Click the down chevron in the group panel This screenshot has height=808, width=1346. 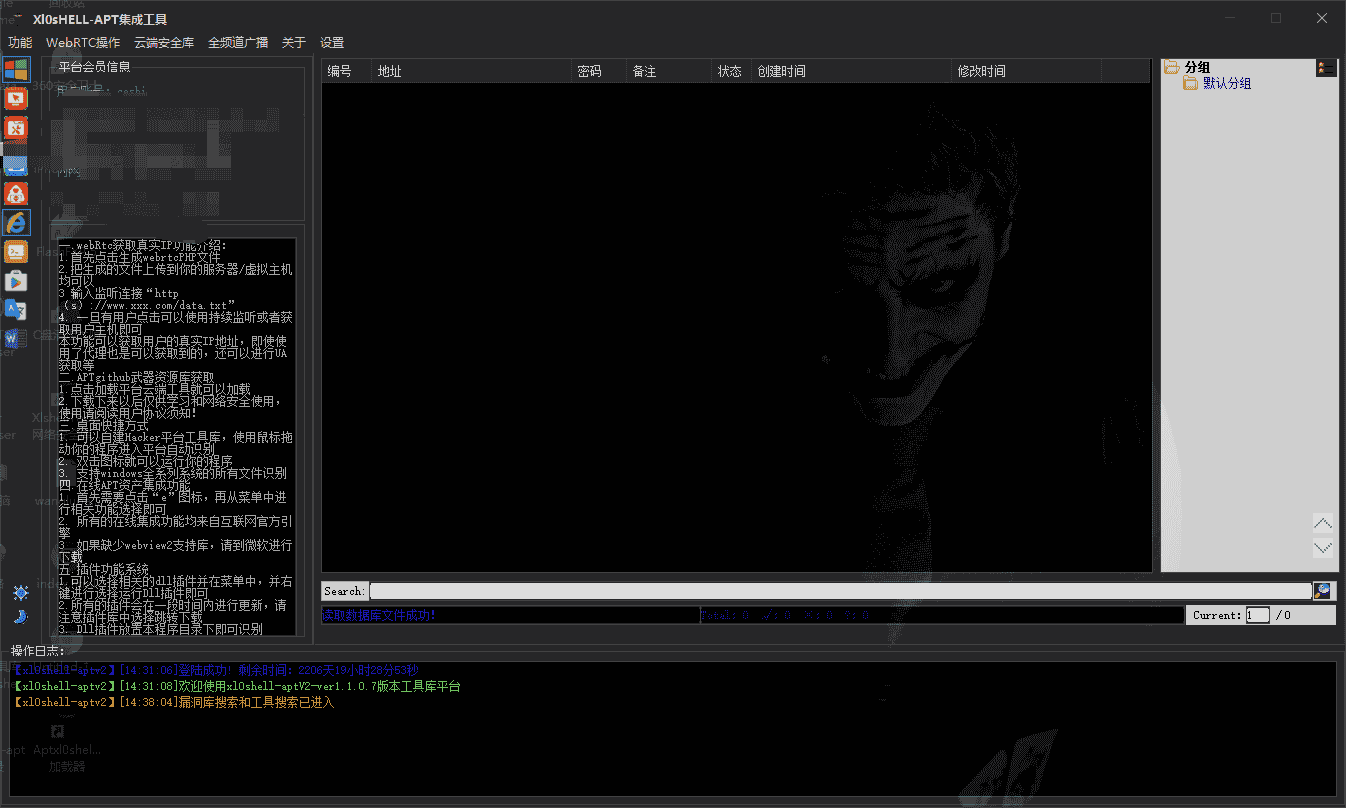[1323, 548]
